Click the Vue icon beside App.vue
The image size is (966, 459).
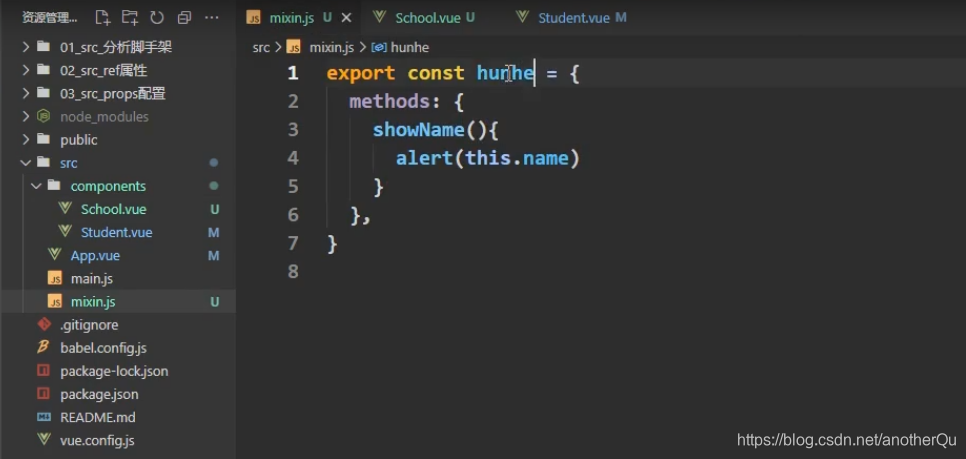[55, 254]
